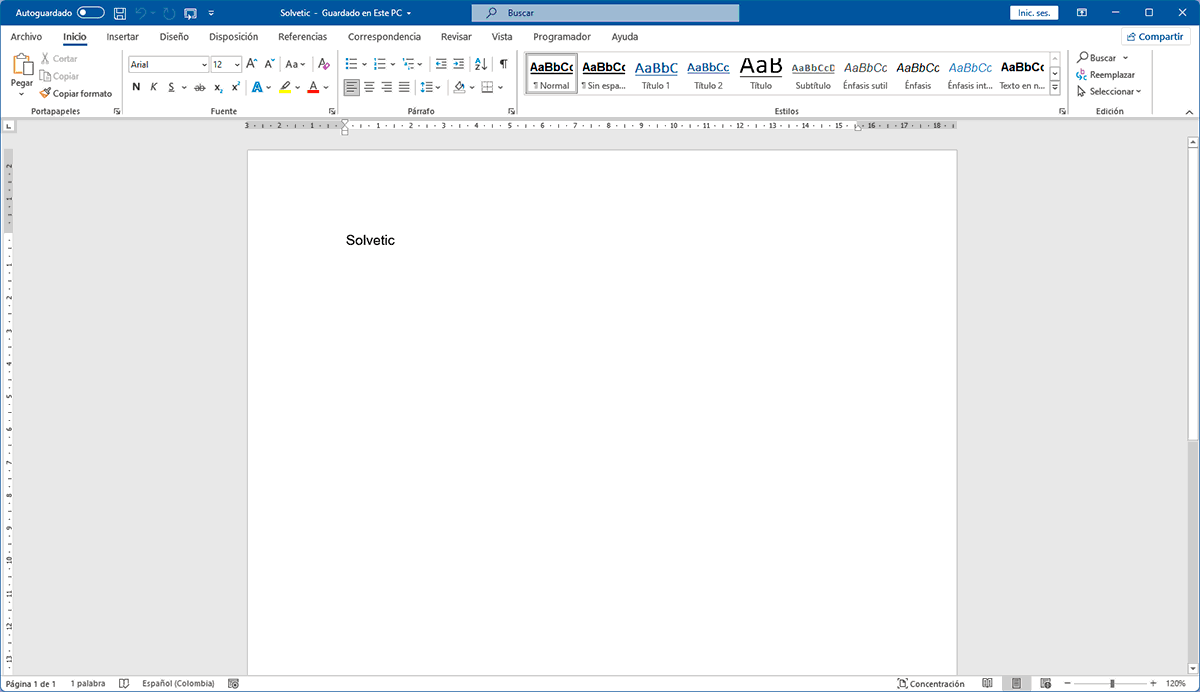Switch to the Diseño tab
This screenshot has width=1200, height=692.
coord(174,36)
